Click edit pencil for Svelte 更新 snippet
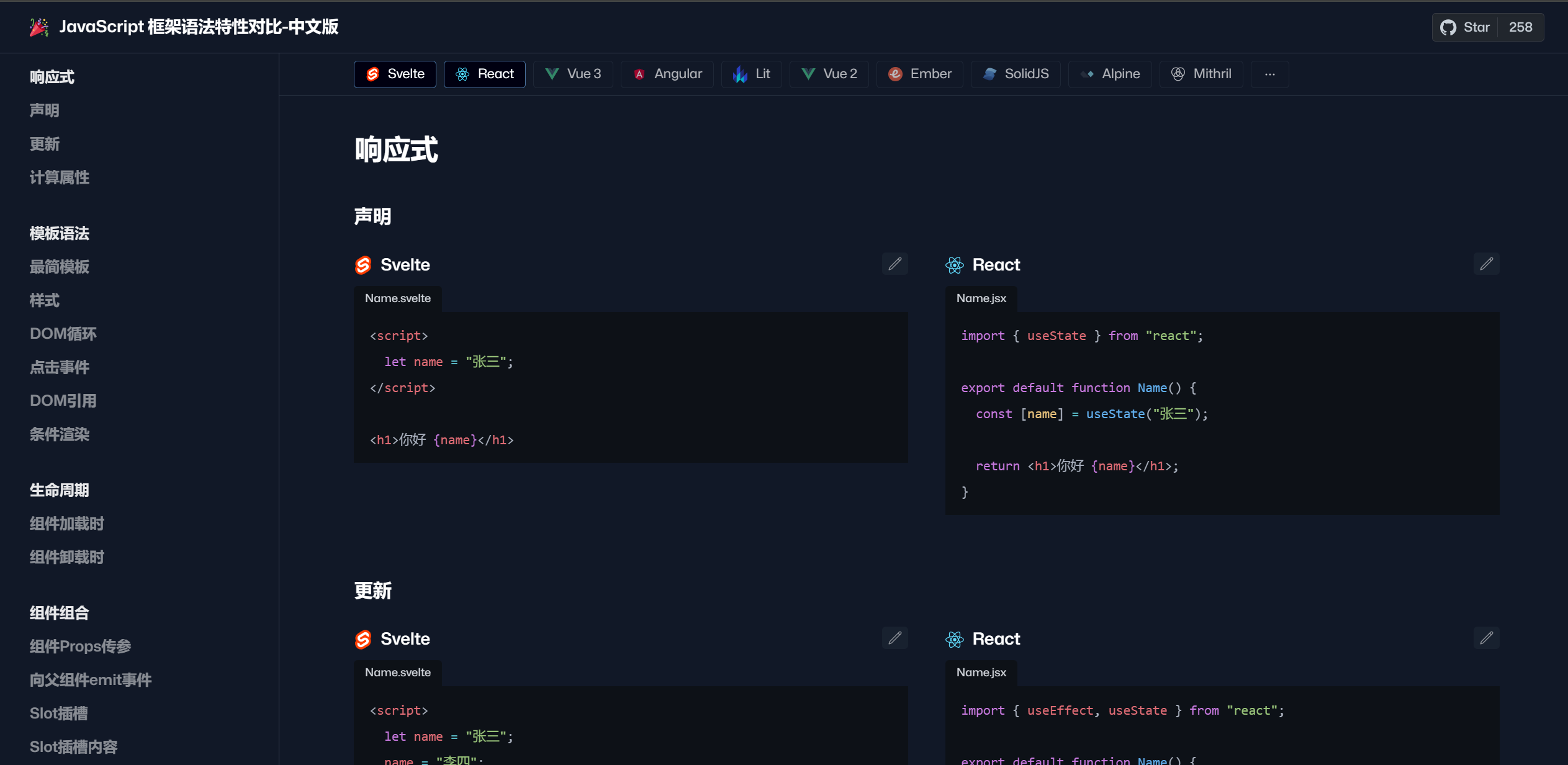Image resolution: width=1568 pixels, height=765 pixels. [894, 638]
